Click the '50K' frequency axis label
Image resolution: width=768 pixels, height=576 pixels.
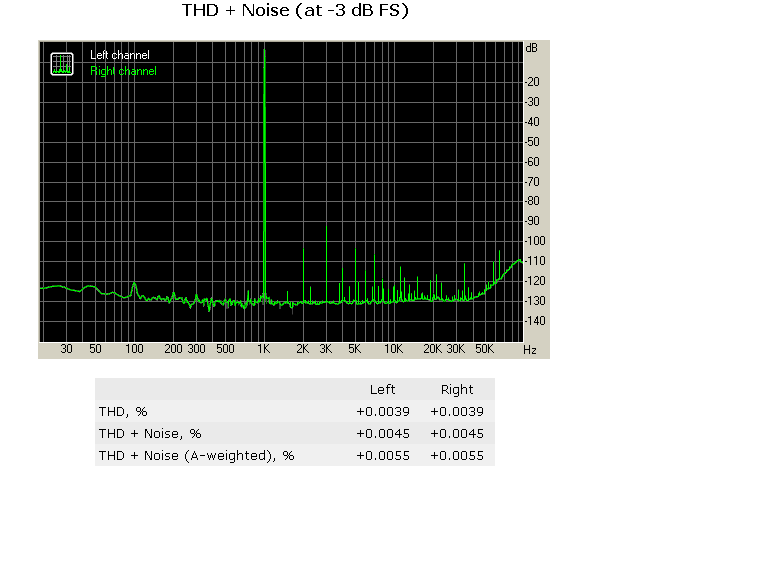tap(484, 349)
